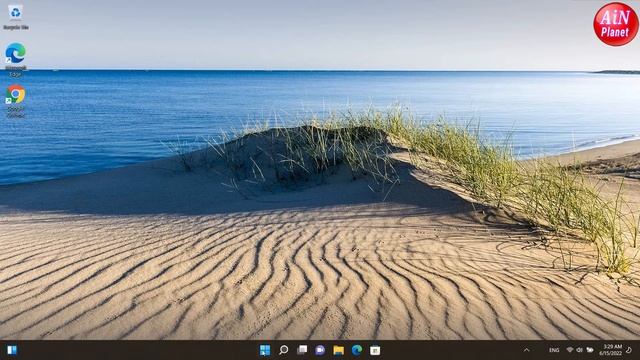Open File Explorer from the taskbar

click(x=338, y=350)
